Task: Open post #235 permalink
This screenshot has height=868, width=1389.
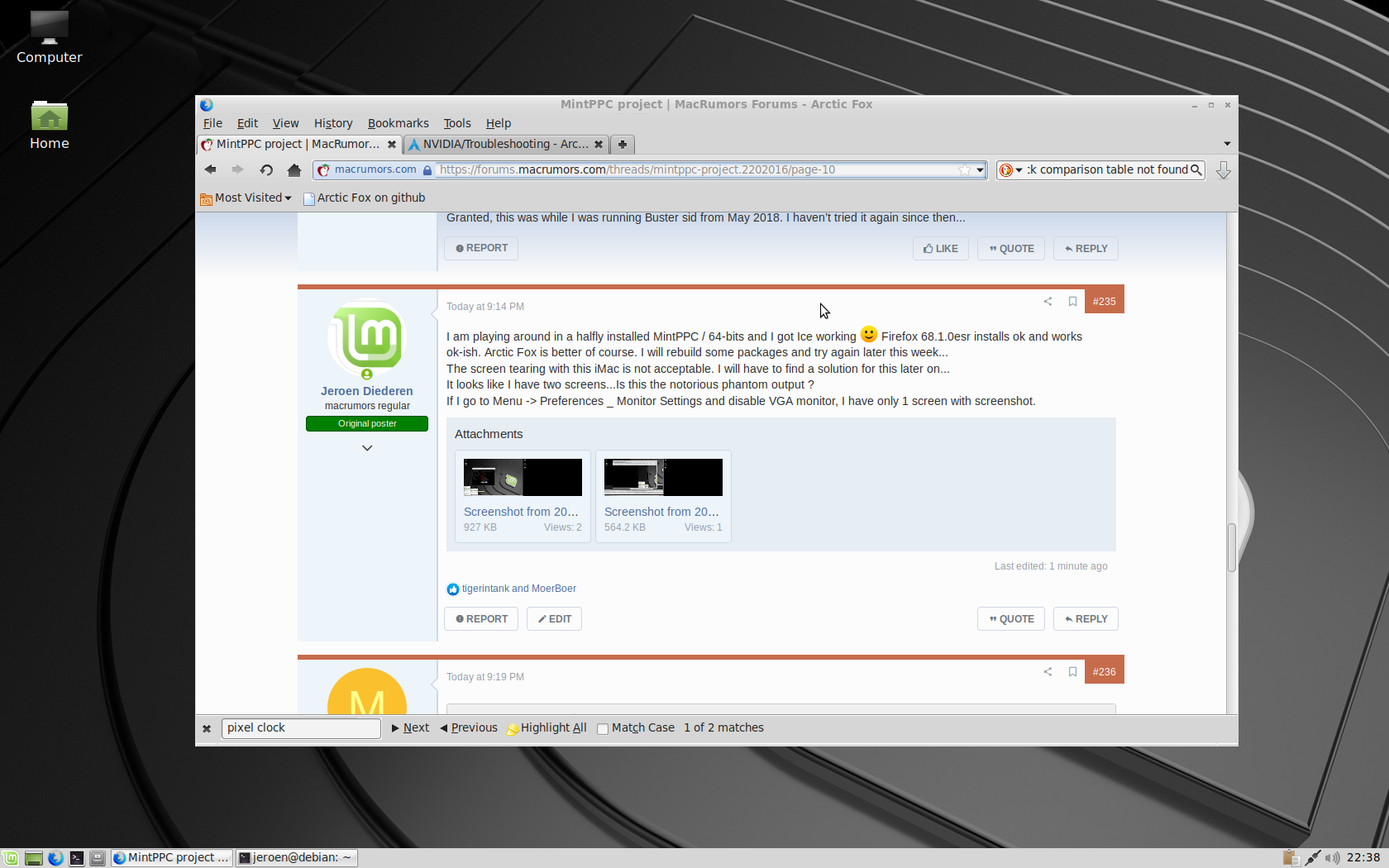Action: click(1104, 302)
